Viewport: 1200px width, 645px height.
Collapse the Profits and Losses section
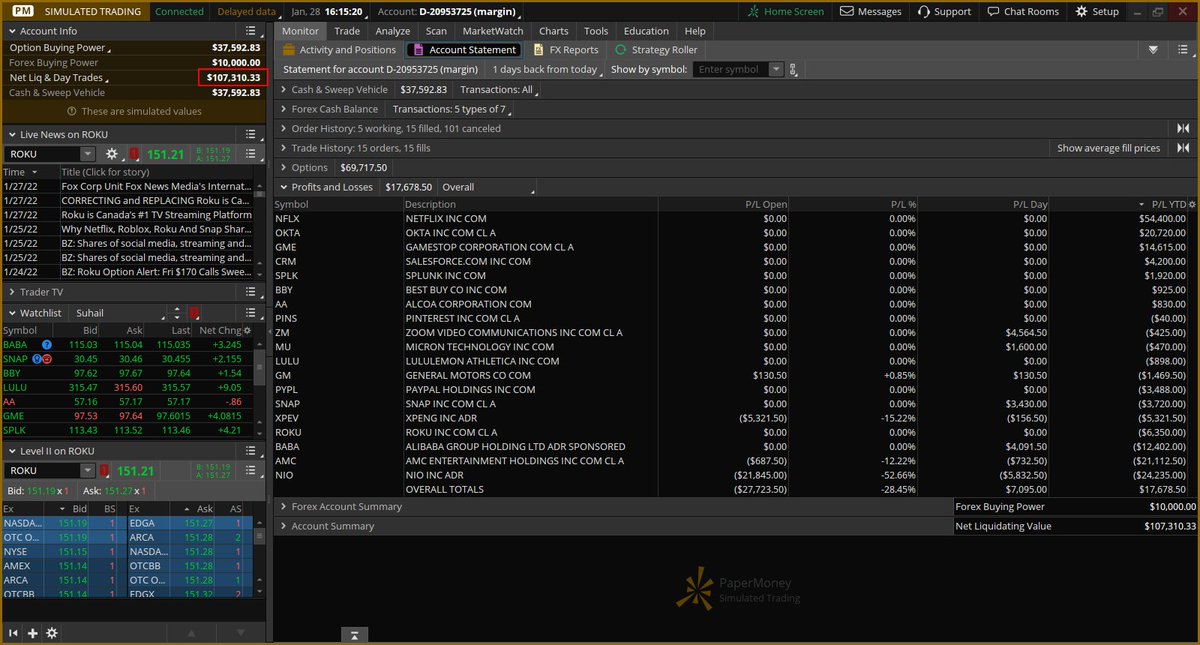(x=283, y=187)
